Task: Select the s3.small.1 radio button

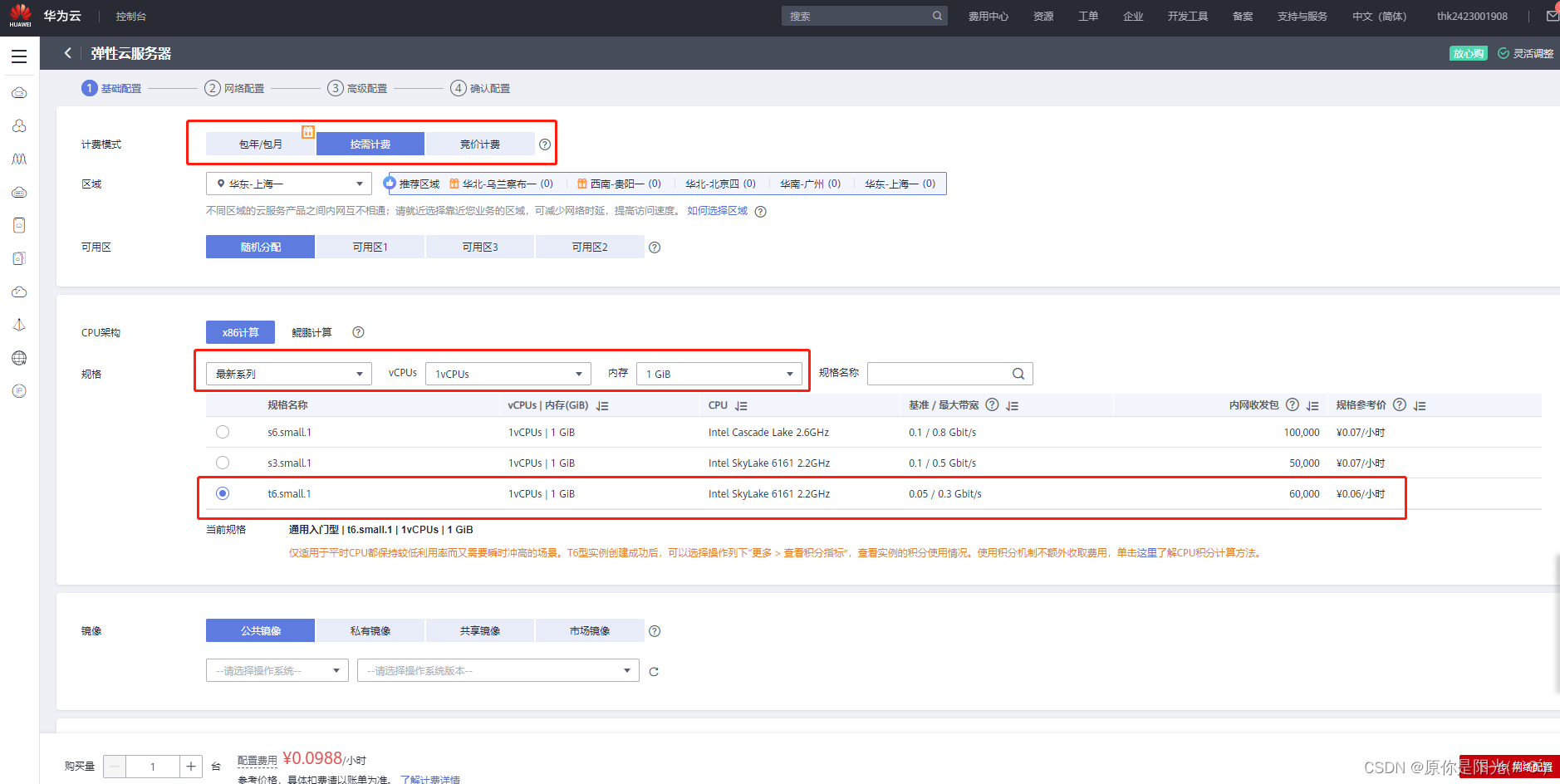Action: (x=223, y=463)
